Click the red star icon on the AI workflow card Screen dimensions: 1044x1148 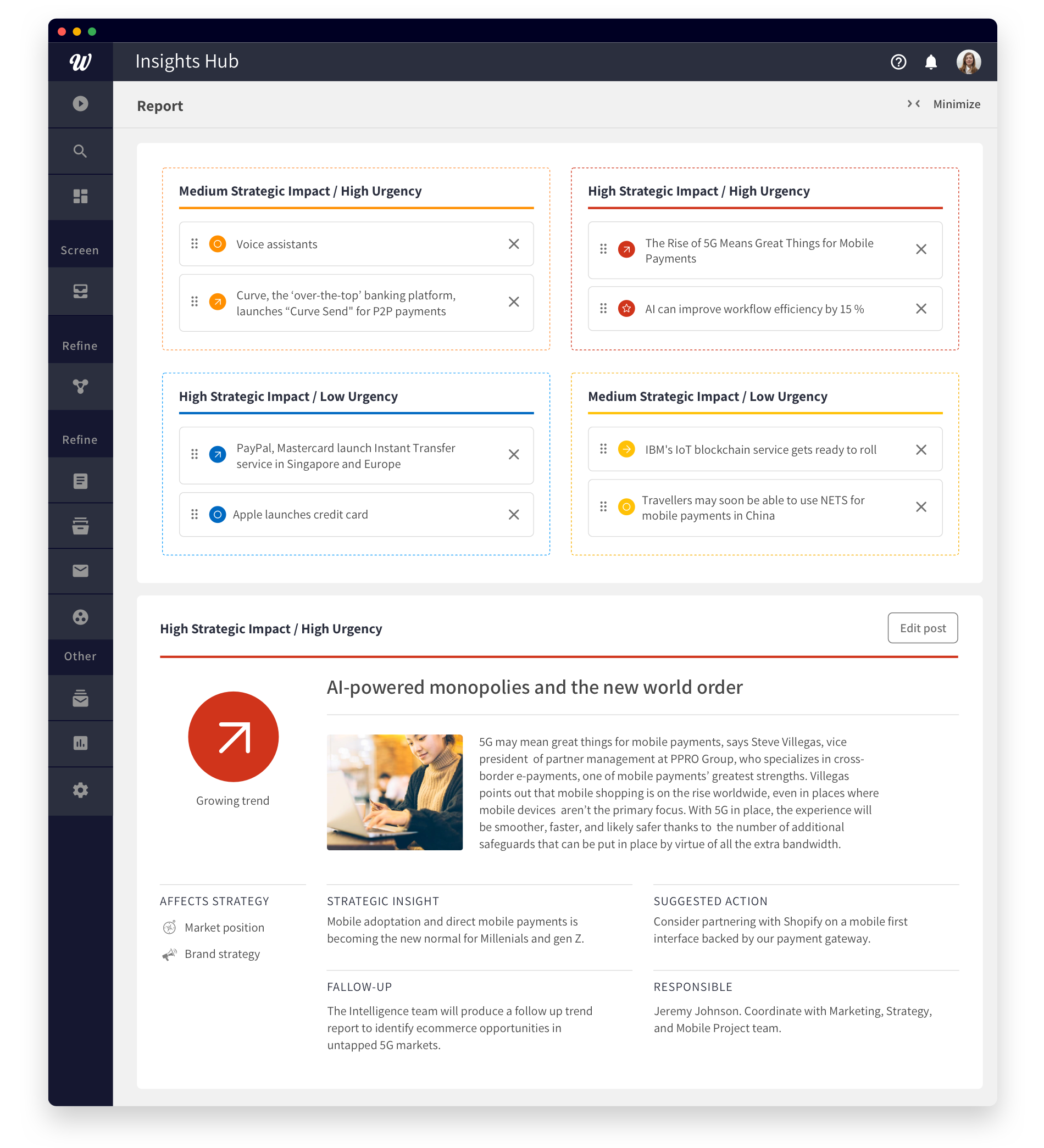[626, 309]
